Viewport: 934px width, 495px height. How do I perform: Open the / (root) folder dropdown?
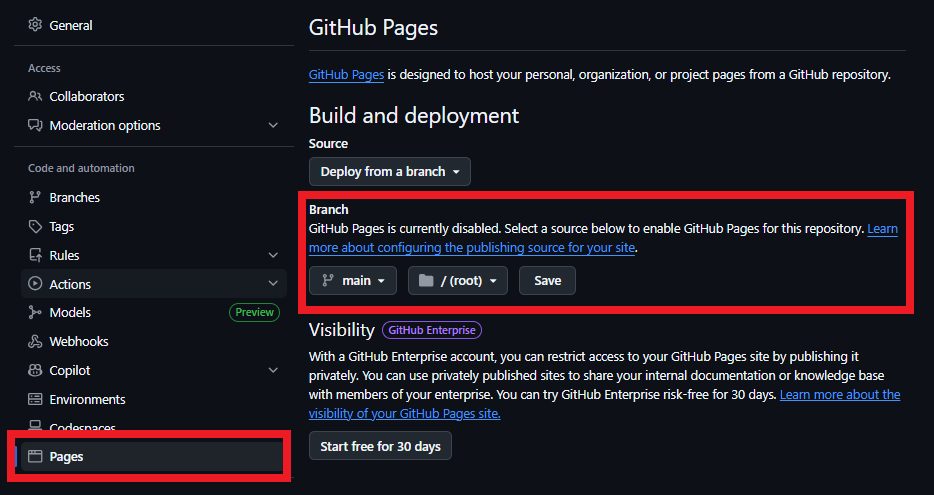click(457, 281)
